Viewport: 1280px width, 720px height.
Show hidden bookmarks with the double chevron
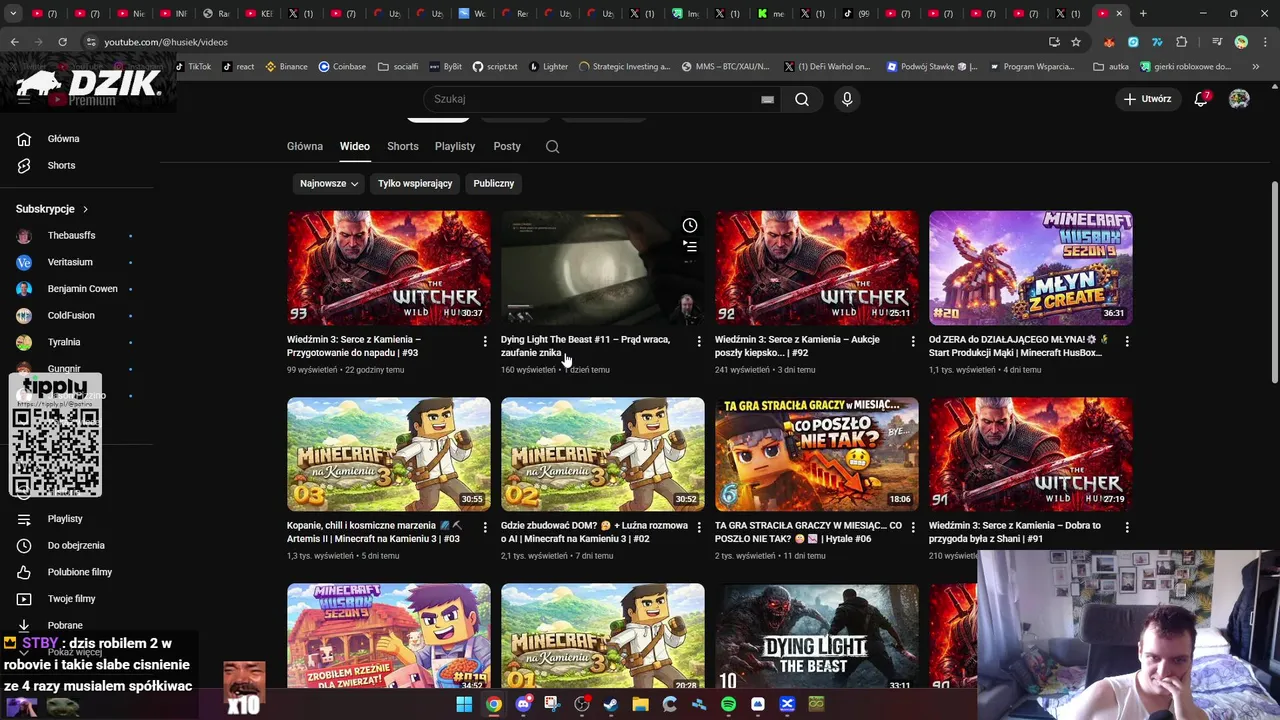(1256, 67)
